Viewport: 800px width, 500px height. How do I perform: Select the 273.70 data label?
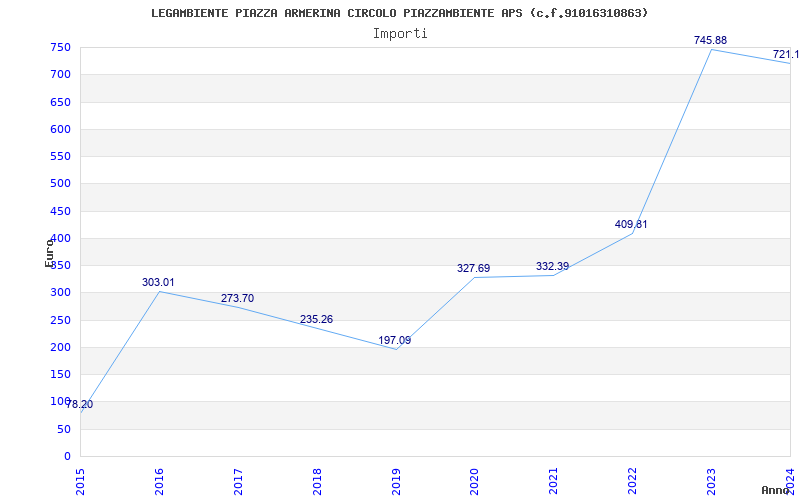point(237,298)
